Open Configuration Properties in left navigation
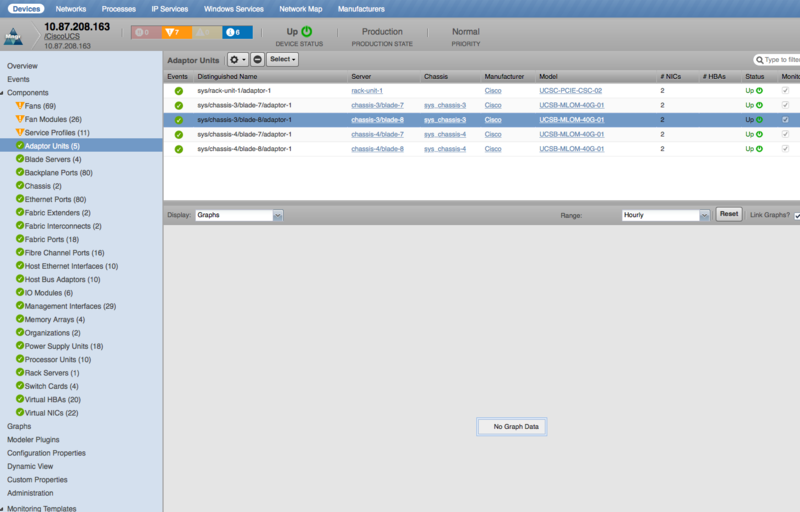Screen dimensions: 800x512 tap(46, 453)
